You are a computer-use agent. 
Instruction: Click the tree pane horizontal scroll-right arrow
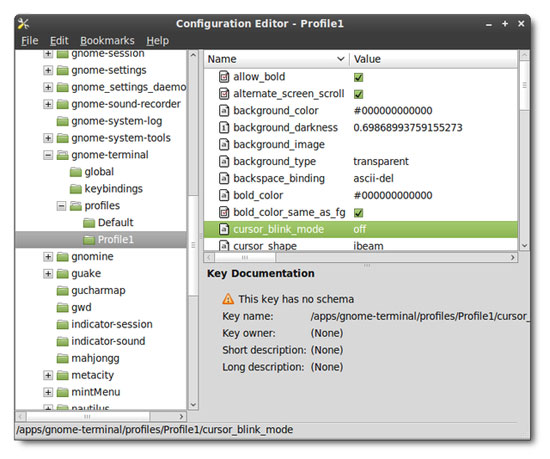click(x=181, y=417)
